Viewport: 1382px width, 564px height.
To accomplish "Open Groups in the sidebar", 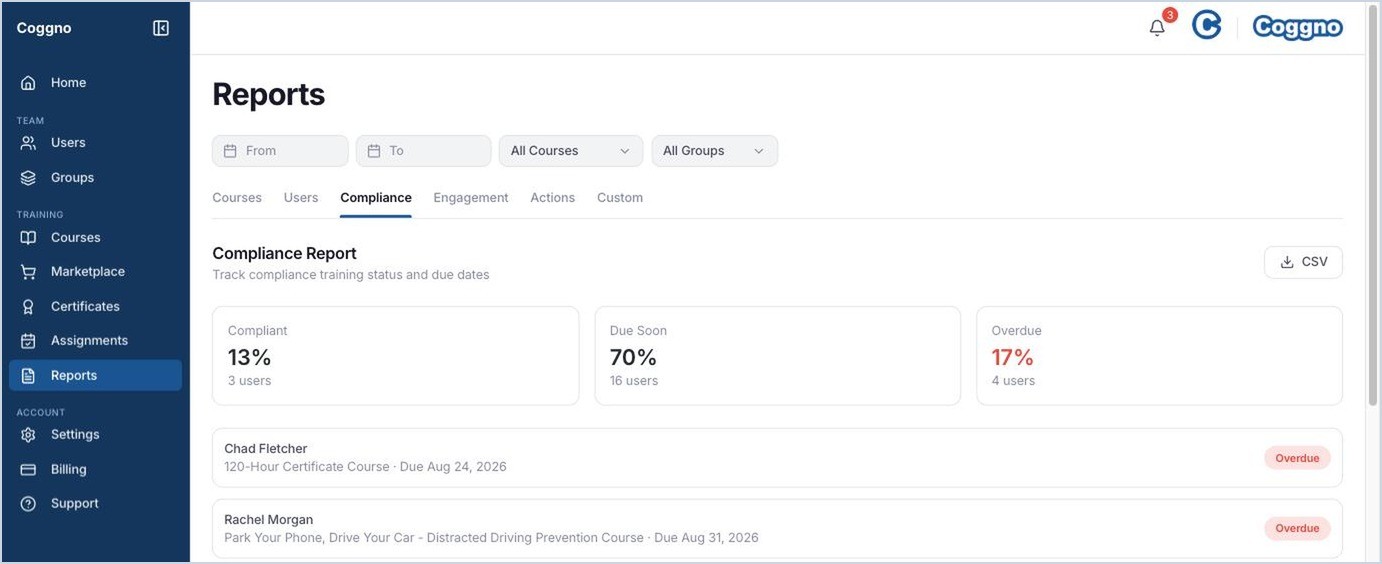I will pyautogui.click(x=95, y=178).
